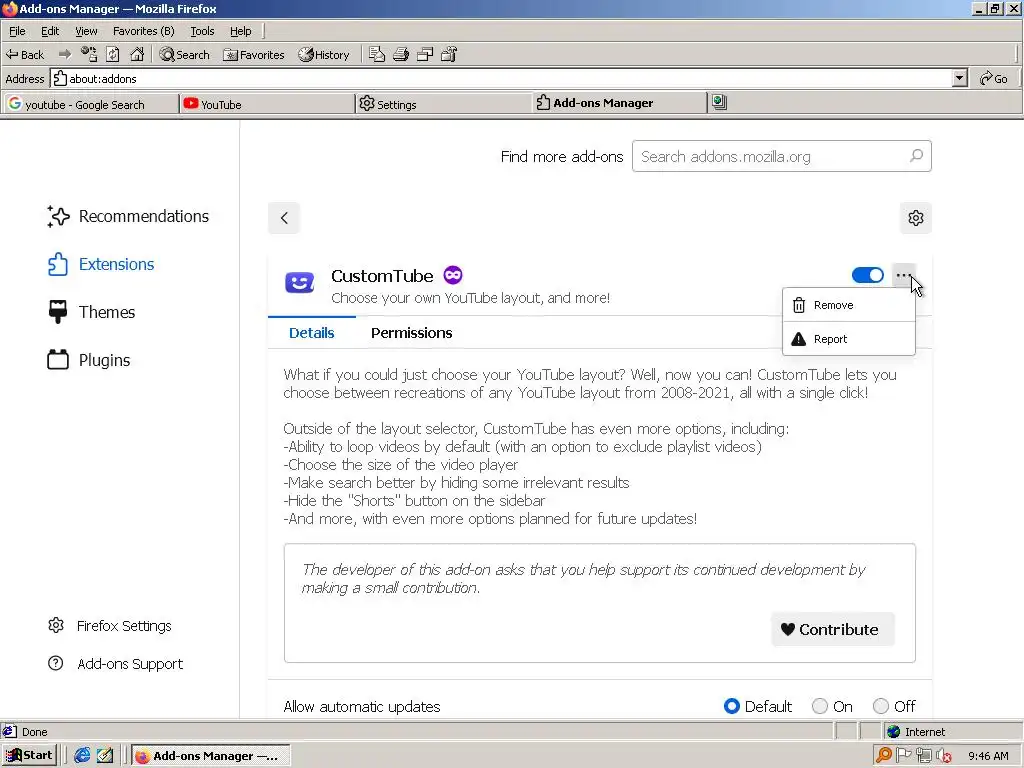Image resolution: width=1024 pixels, height=768 pixels.
Task: Open the View menu
Action: 86,31
